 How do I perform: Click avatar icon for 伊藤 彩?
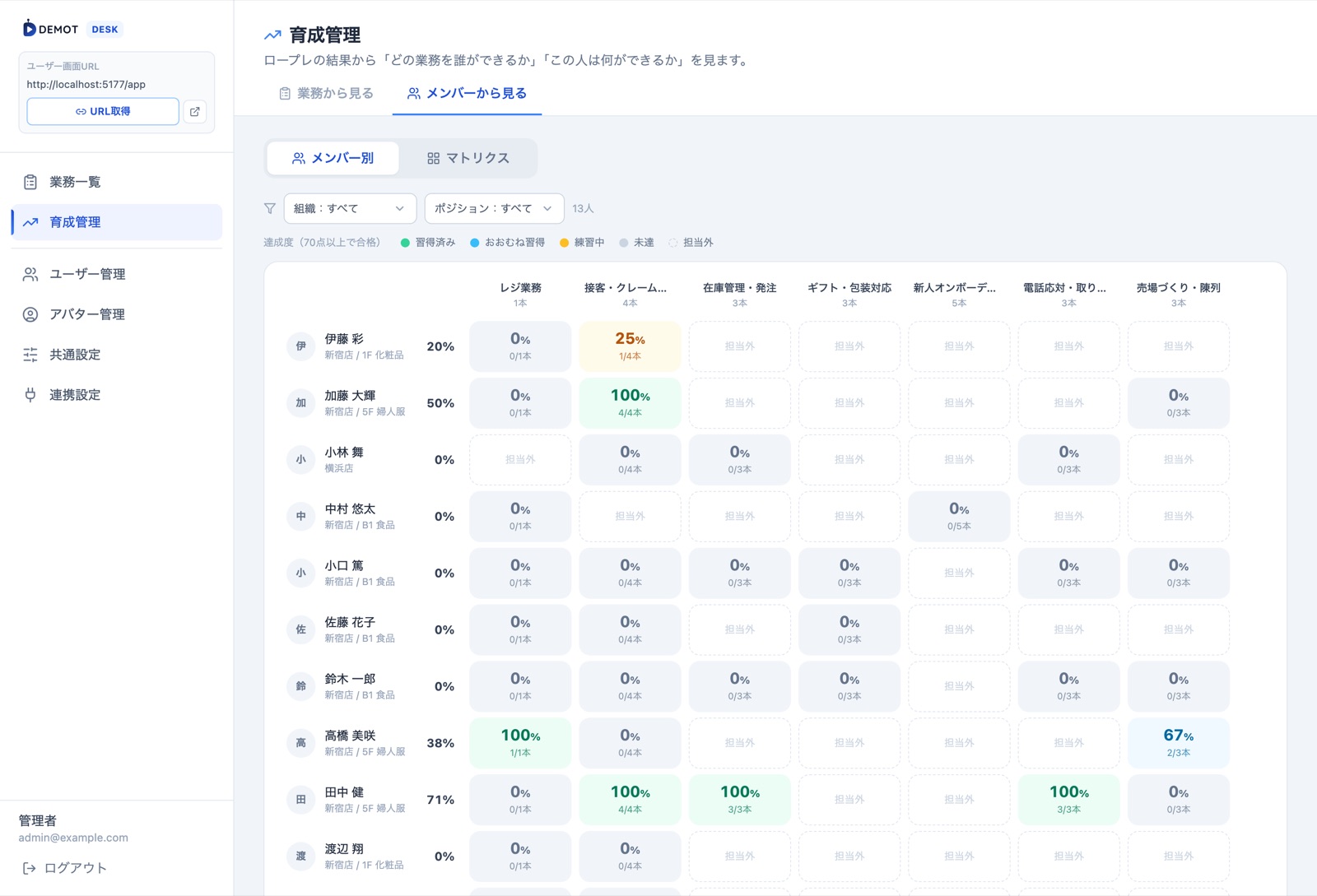pyautogui.click(x=301, y=346)
